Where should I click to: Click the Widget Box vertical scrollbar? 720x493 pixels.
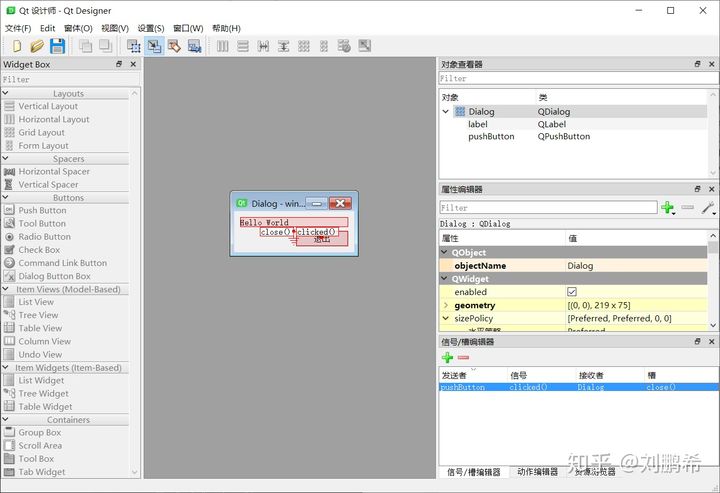tap(135, 282)
